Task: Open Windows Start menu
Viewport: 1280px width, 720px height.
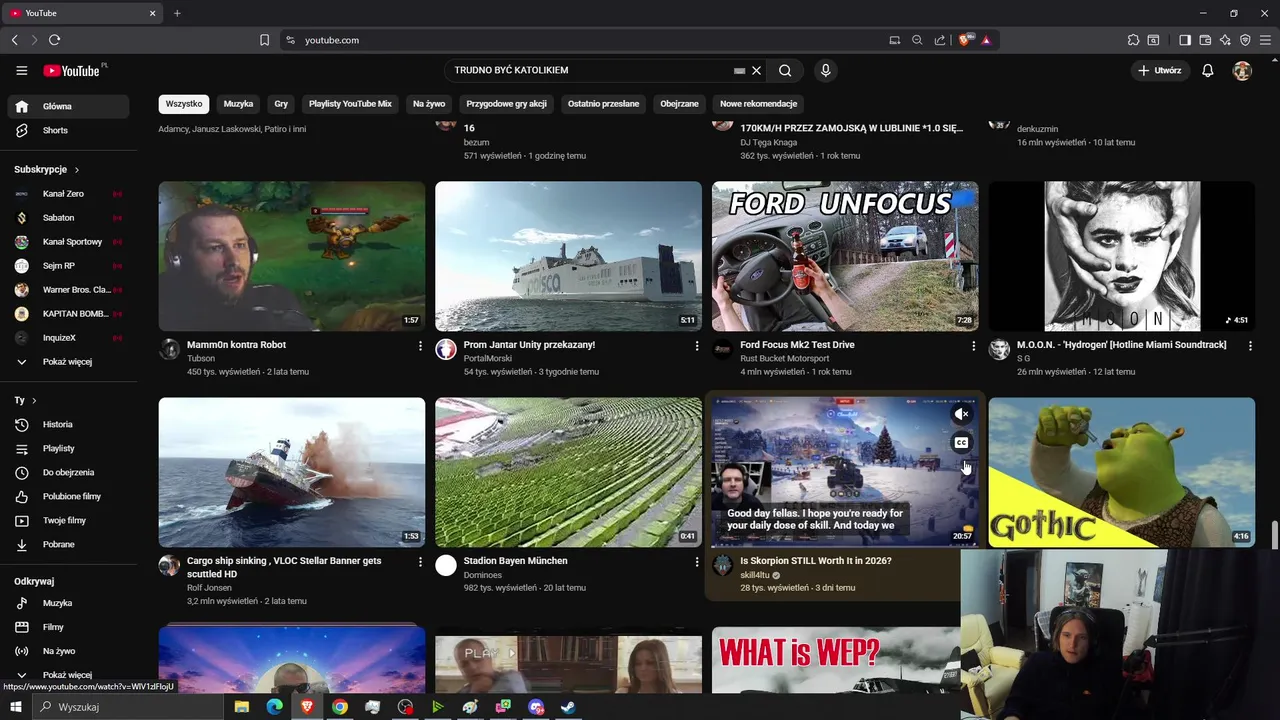Action: (16, 707)
